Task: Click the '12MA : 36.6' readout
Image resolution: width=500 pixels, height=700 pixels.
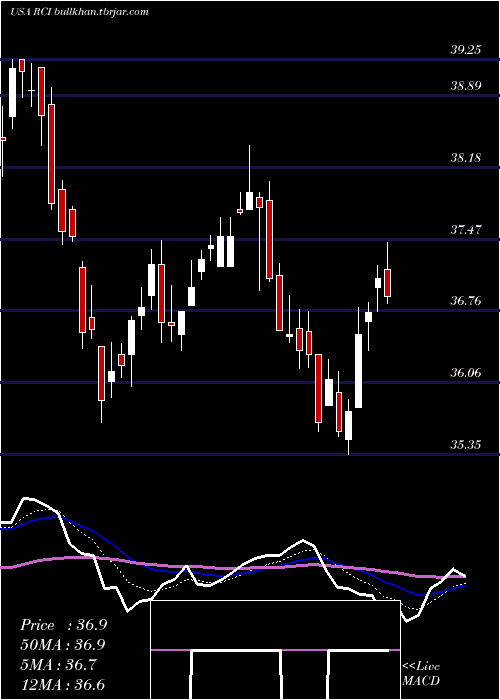Action: pyautogui.click(x=63, y=684)
